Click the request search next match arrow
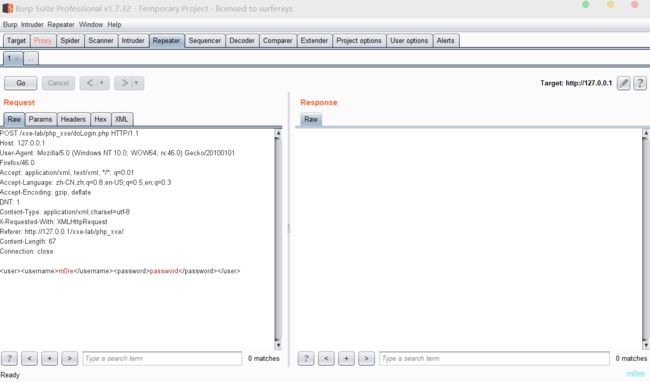 tap(70, 358)
